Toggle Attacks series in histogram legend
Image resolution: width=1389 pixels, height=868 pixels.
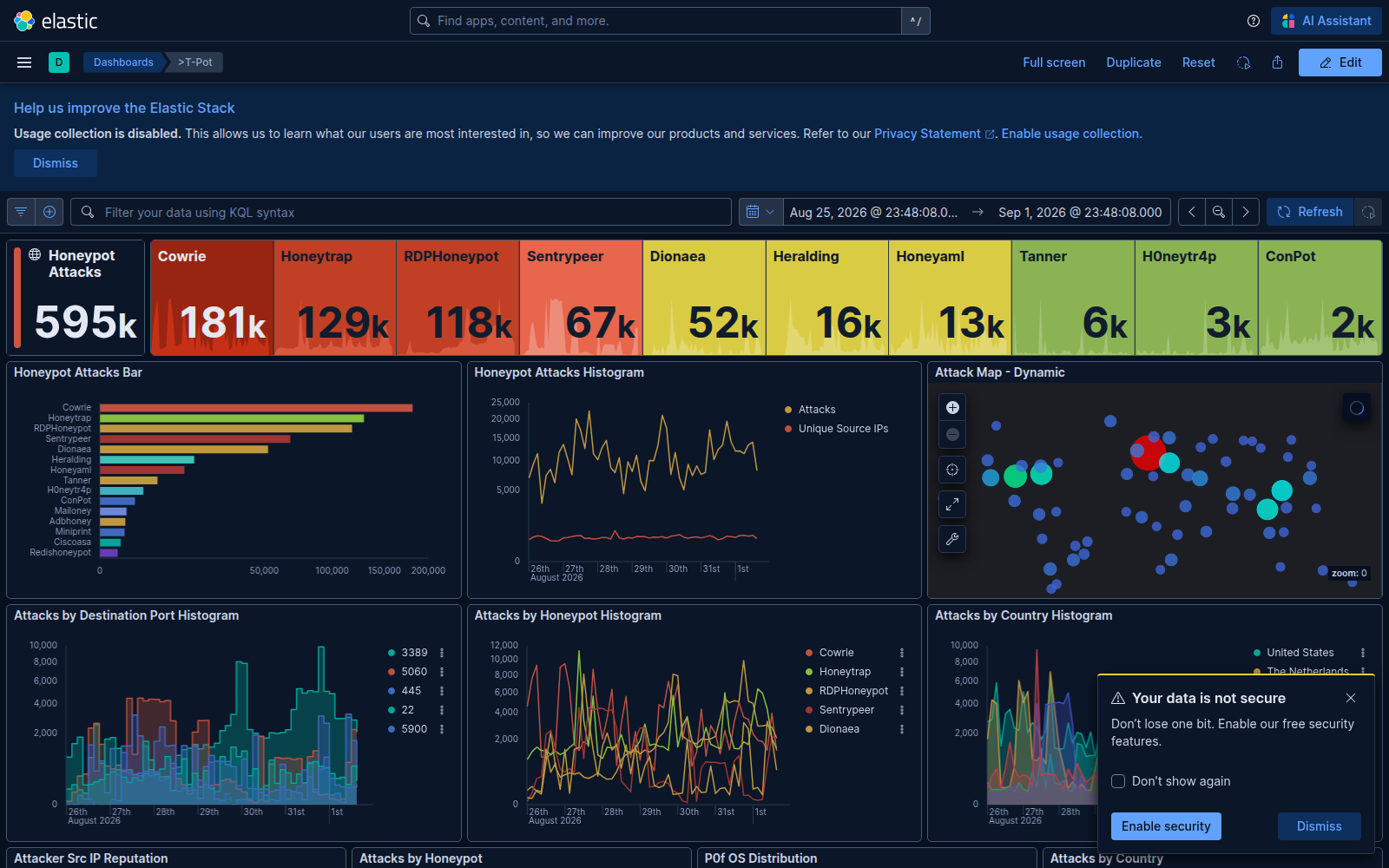click(x=817, y=410)
